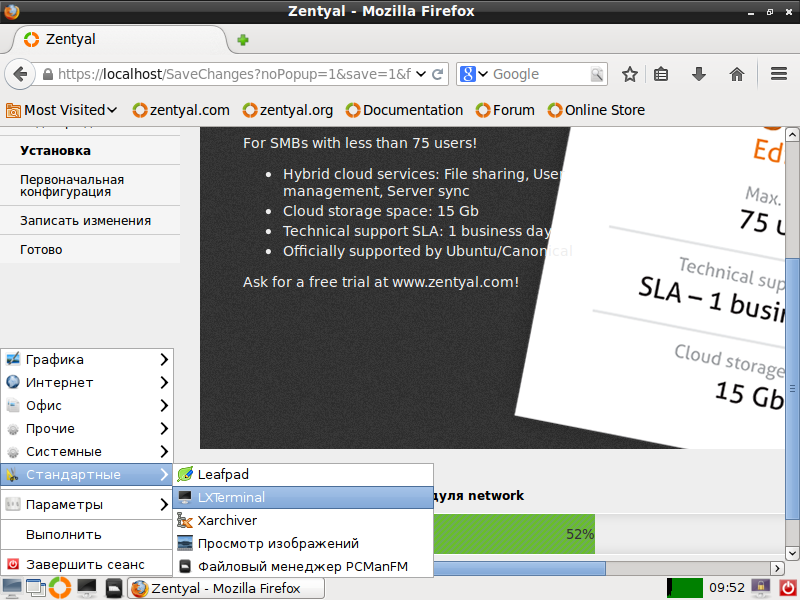Open the LXDE start menu icon in the taskbar
Screen dimensions: 800x600
coord(11,588)
